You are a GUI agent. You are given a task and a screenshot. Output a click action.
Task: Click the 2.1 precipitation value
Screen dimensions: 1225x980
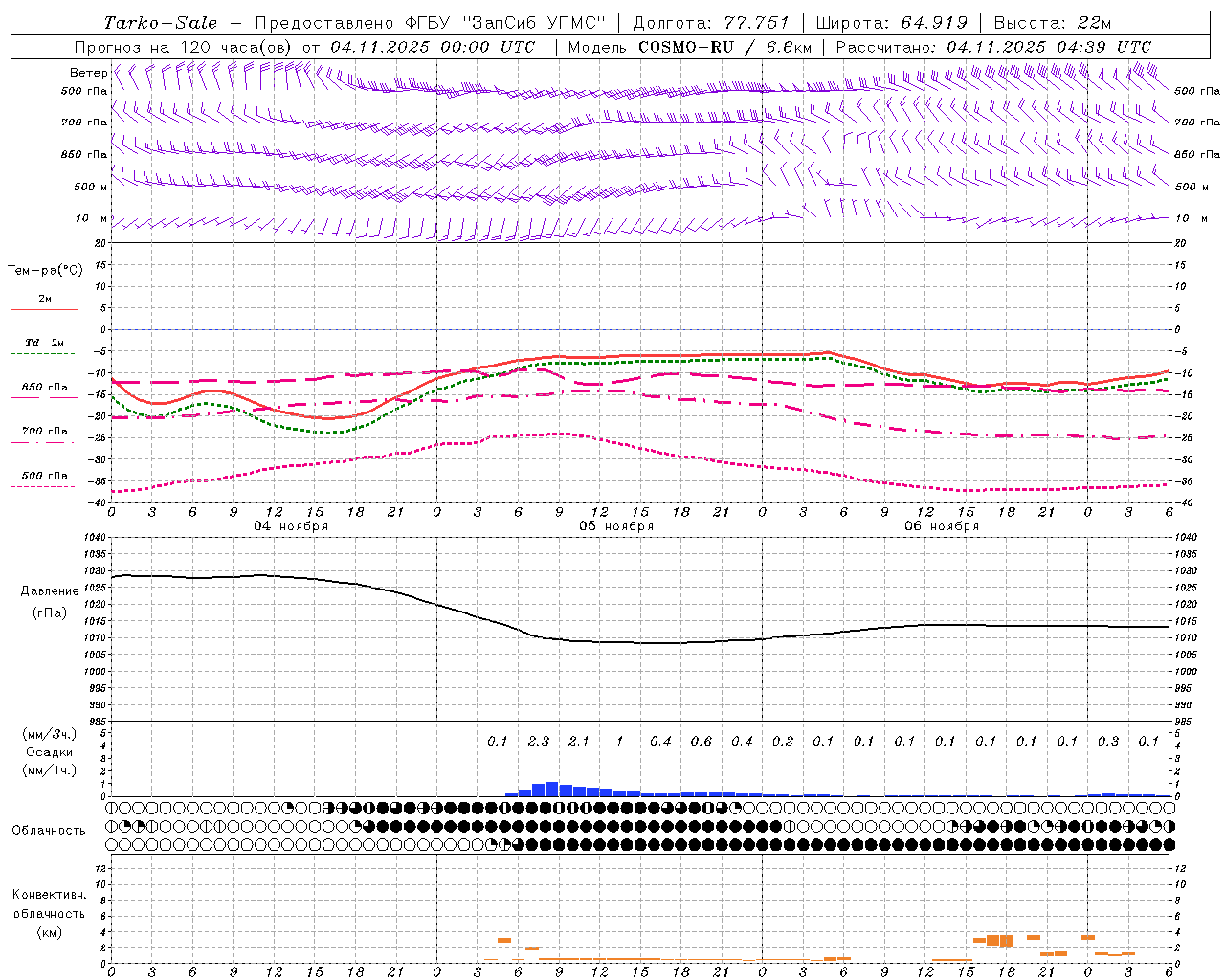579,741
